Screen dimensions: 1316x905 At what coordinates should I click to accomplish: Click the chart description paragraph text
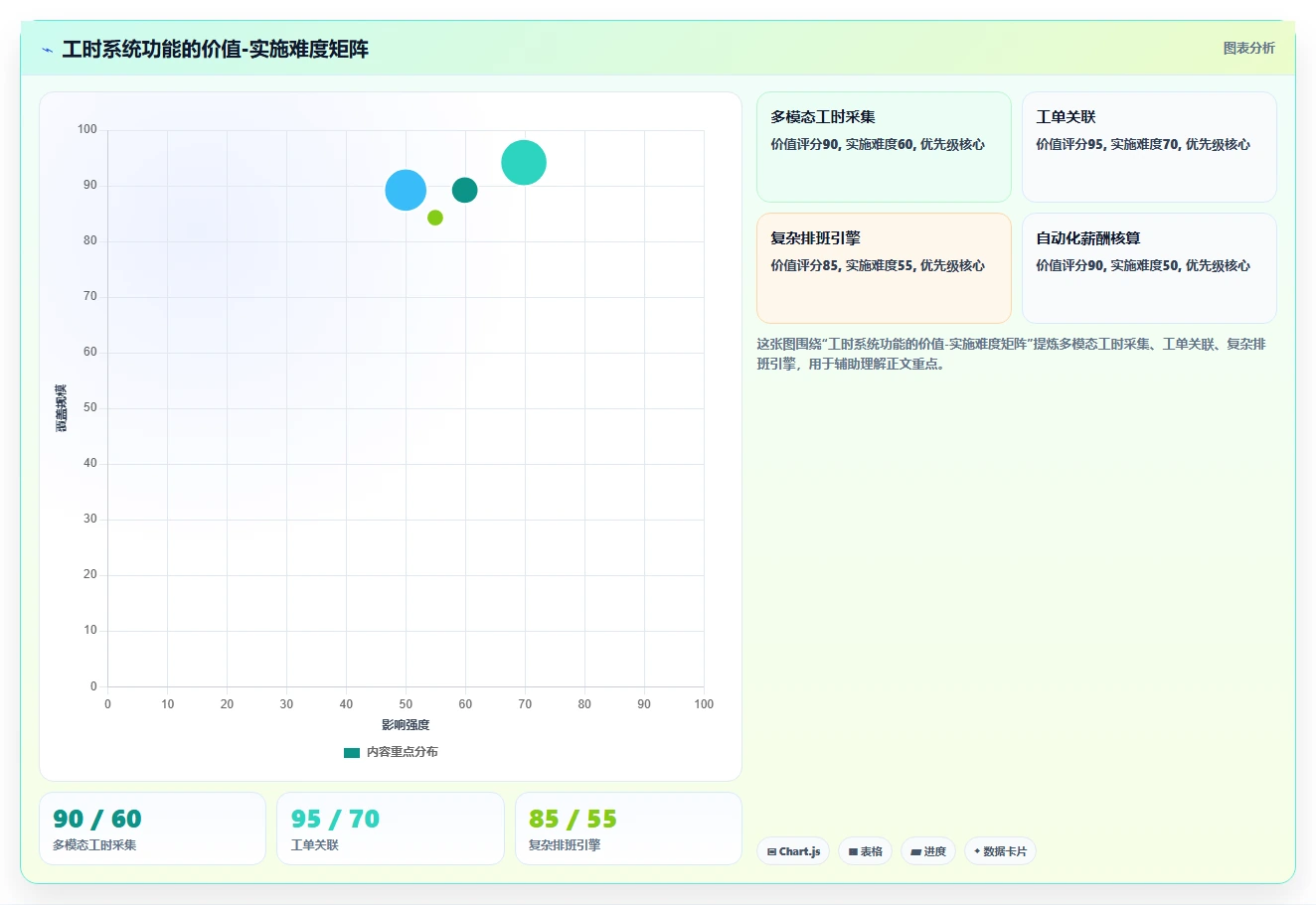(1011, 354)
